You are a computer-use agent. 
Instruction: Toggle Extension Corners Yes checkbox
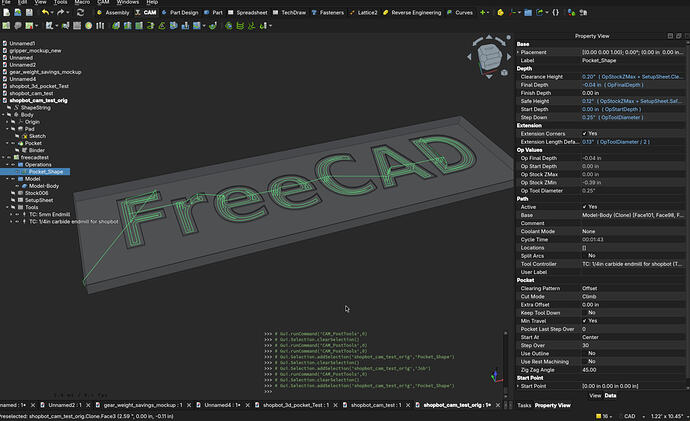tap(584, 134)
